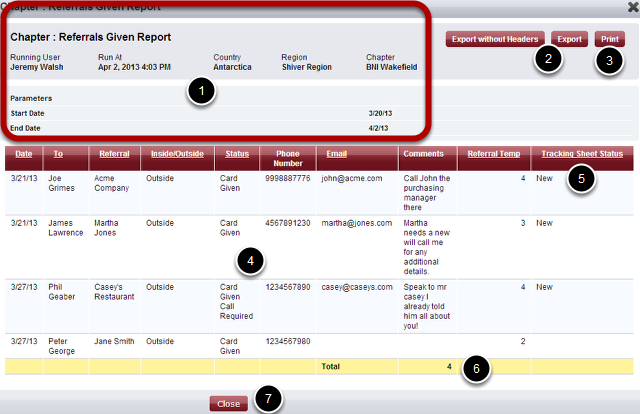The image size is (640, 414).
Task: Click the Comments column header
Action: click(425, 154)
